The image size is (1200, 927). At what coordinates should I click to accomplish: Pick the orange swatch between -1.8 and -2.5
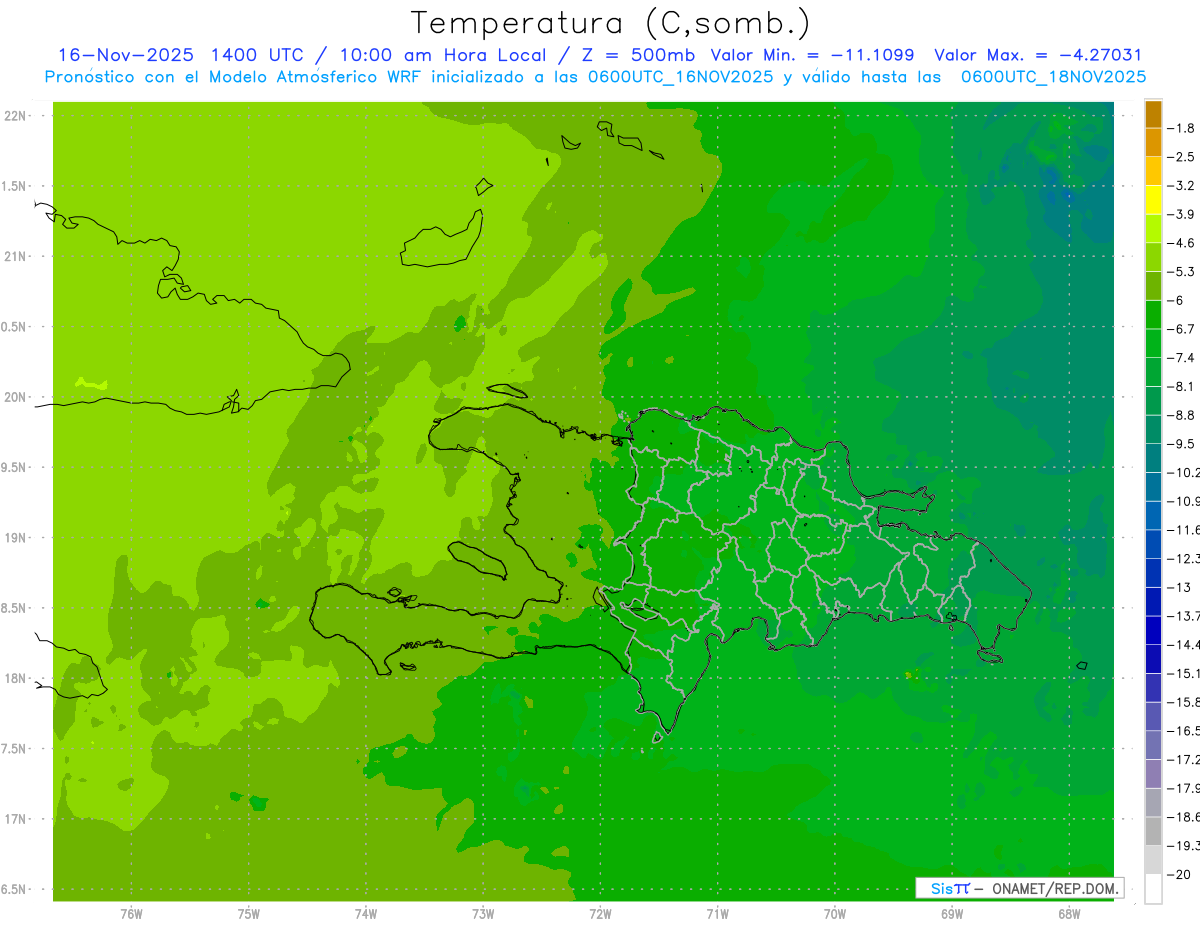pyautogui.click(x=1153, y=143)
